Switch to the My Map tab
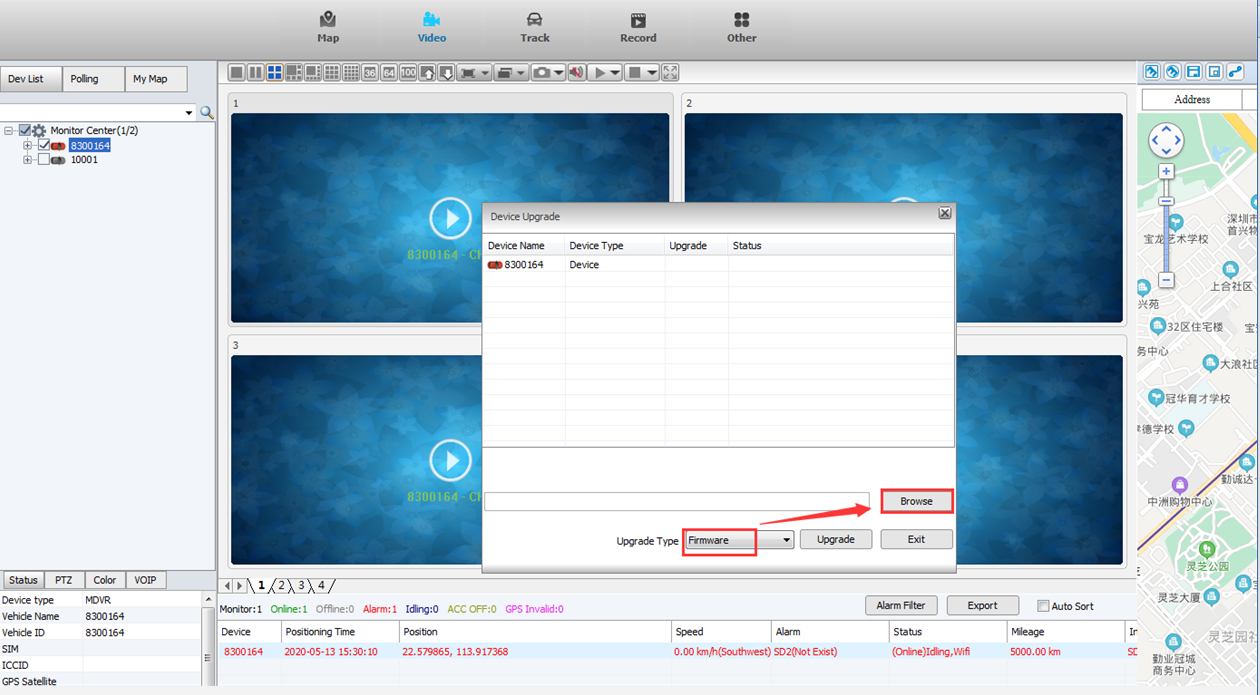This screenshot has width=1260, height=695. pos(156,79)
